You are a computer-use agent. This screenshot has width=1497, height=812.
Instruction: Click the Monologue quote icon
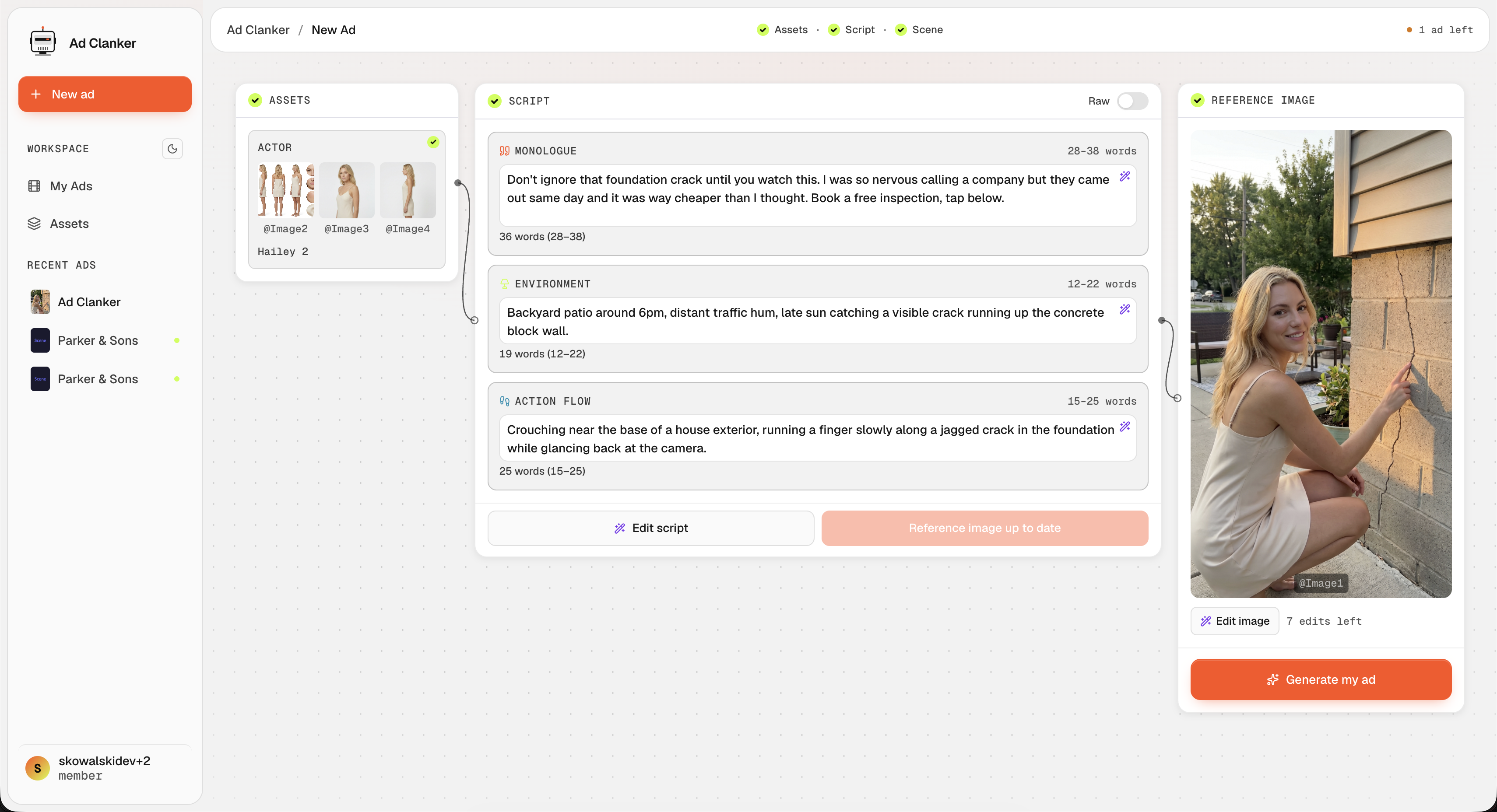[x=504, y=151]
